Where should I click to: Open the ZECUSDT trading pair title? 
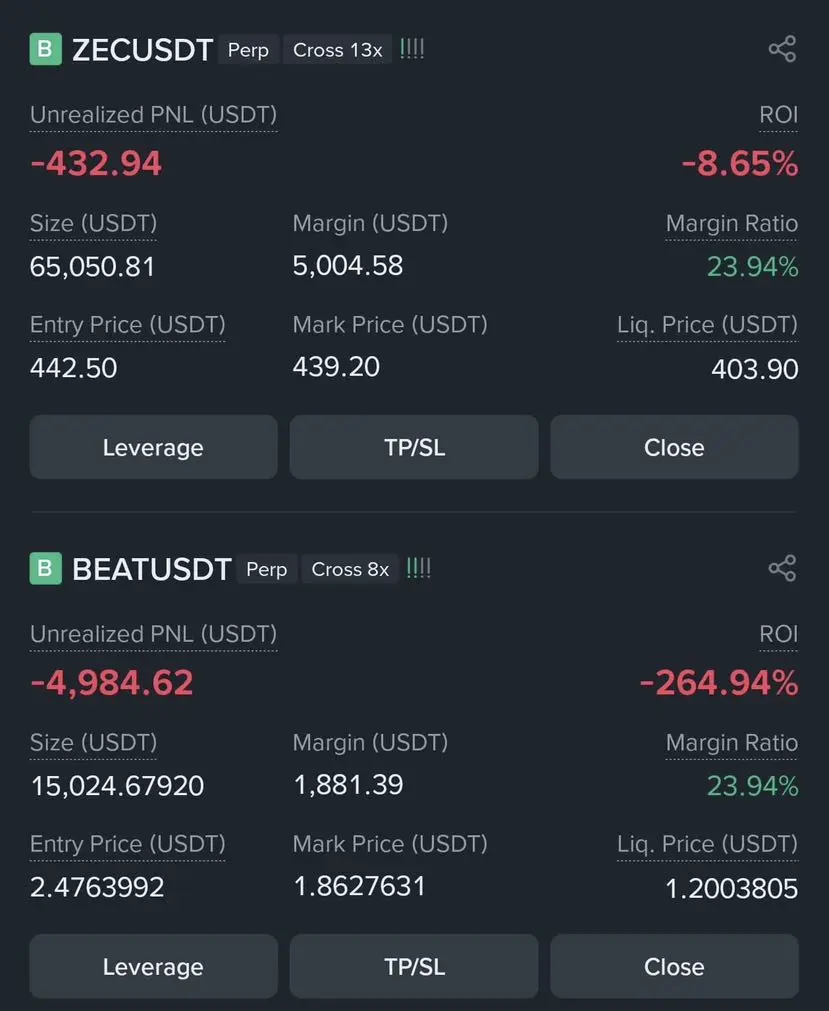coord(142,50)
